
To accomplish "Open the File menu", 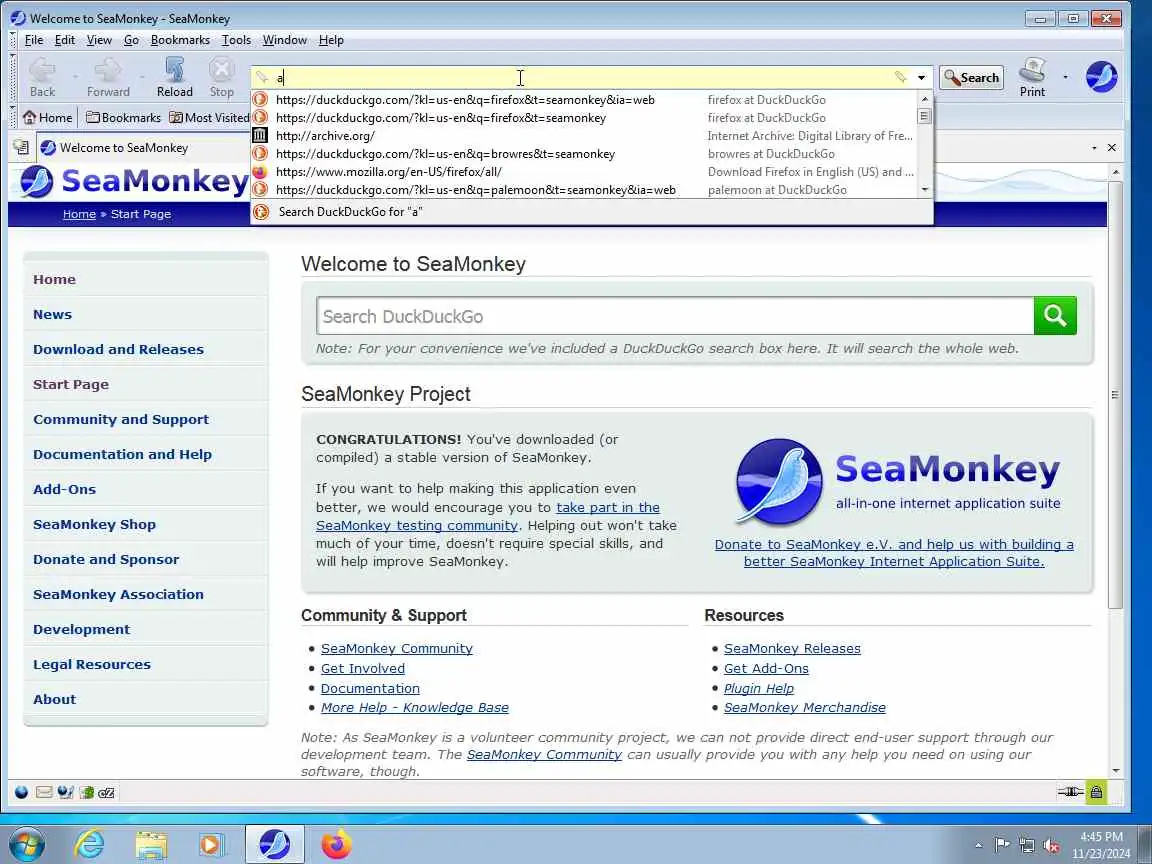I will click(x=34, y=40).
